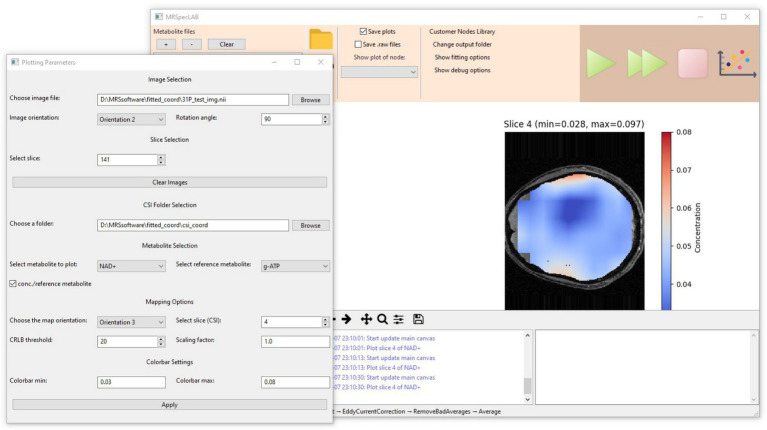Uncheck the Save plots checkbox

pos(363,31)
